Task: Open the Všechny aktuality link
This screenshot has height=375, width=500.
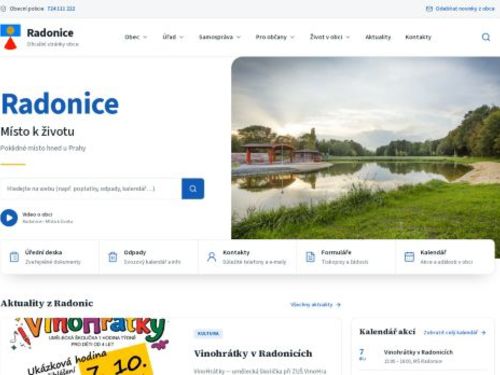Action: click(x=311, y=305)
